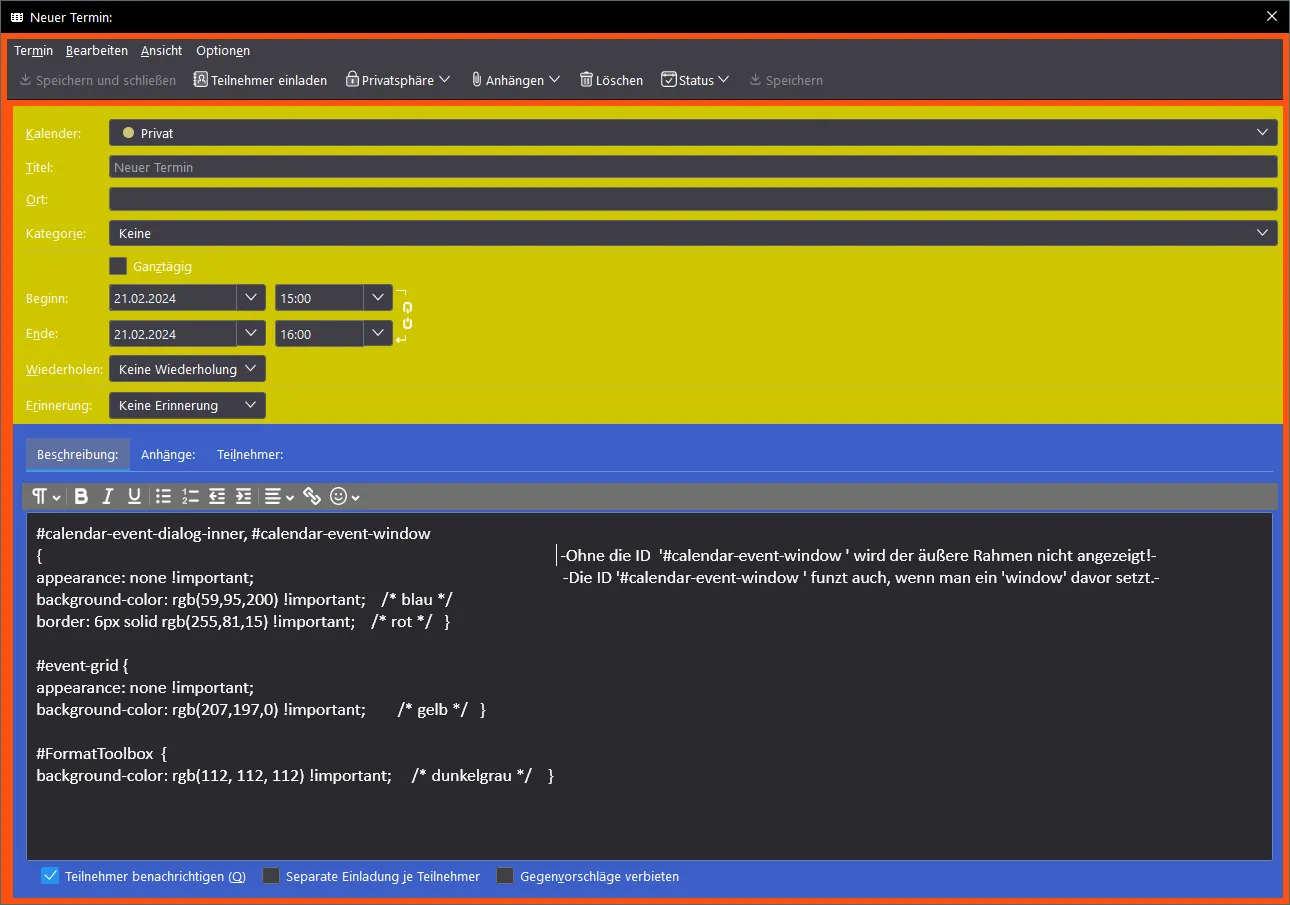Screen dimensions: 1290x905
Task: Click the link icon between start and end dates
Action: [x=407, y=316]
